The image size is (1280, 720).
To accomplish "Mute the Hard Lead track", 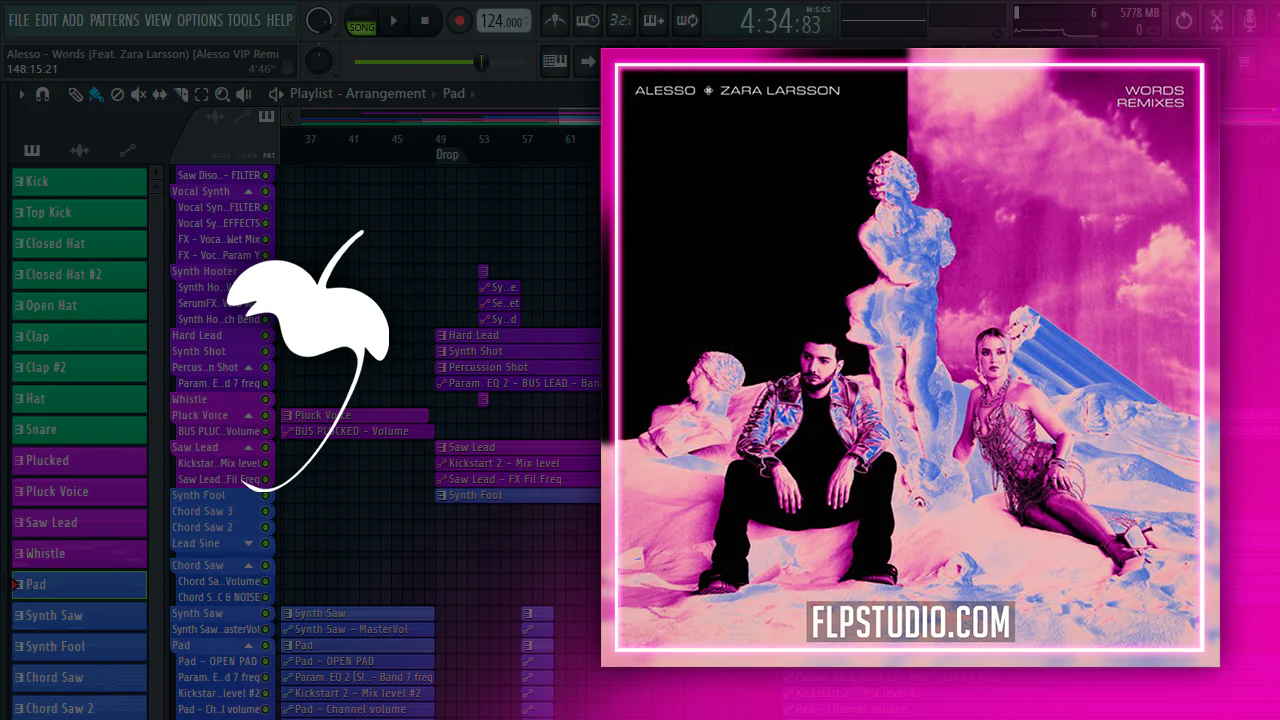I will pyautogui.click(x=265, y=336).
